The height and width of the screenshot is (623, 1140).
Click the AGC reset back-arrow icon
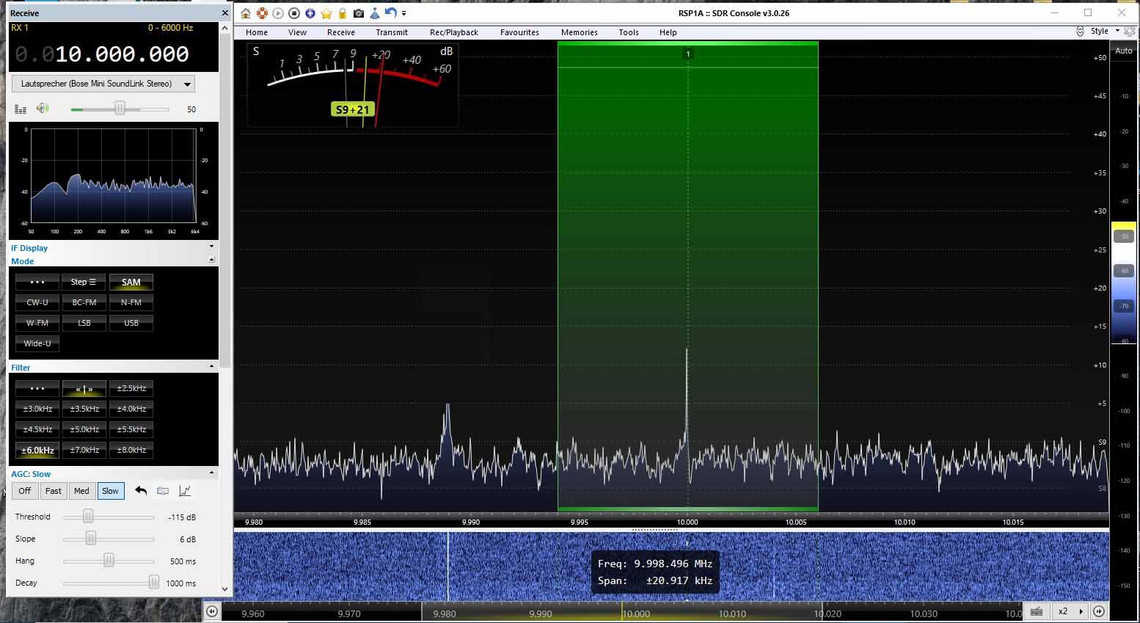(141, 491)
